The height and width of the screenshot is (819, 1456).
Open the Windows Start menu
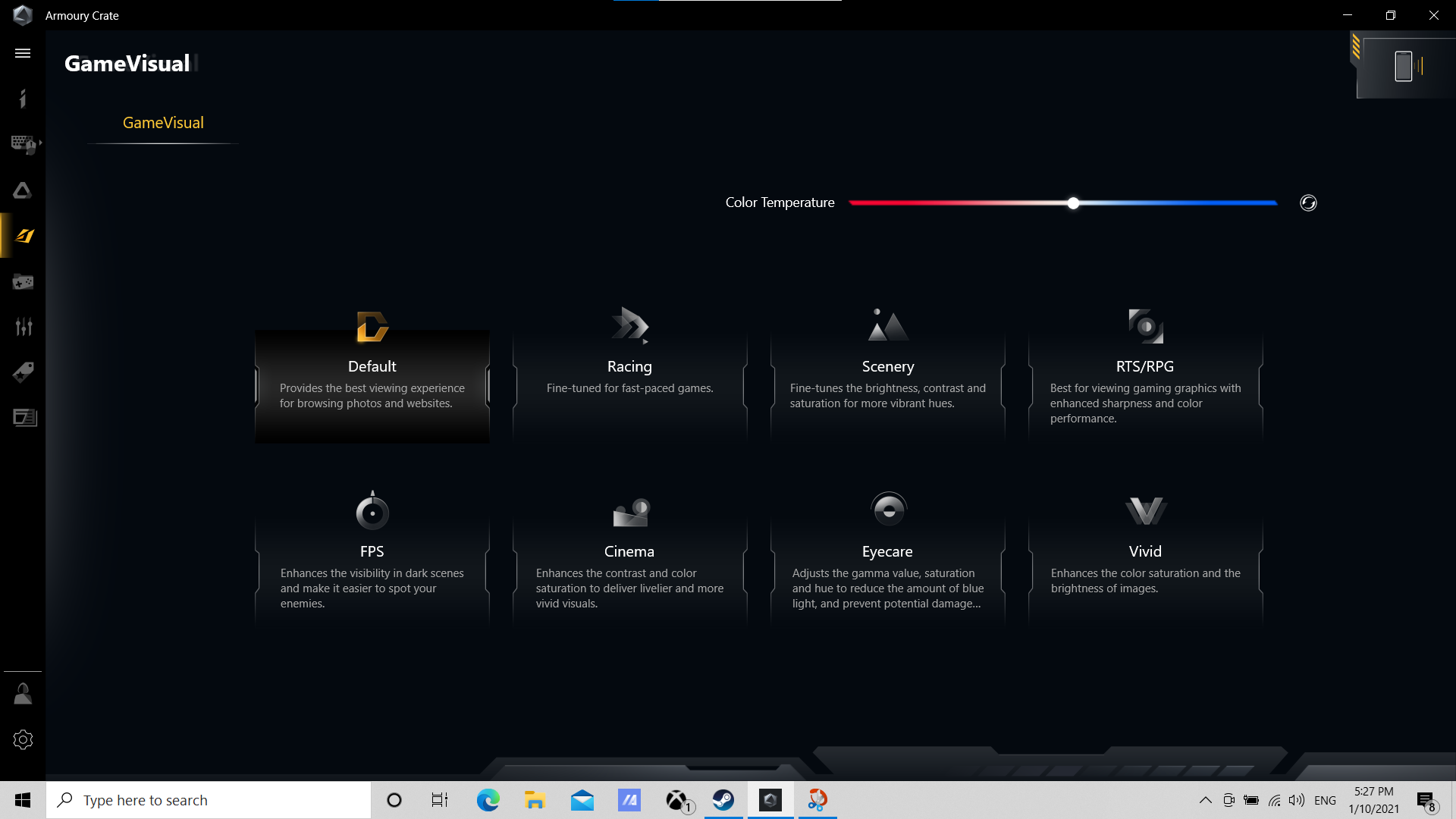click(x=23, y=800)
